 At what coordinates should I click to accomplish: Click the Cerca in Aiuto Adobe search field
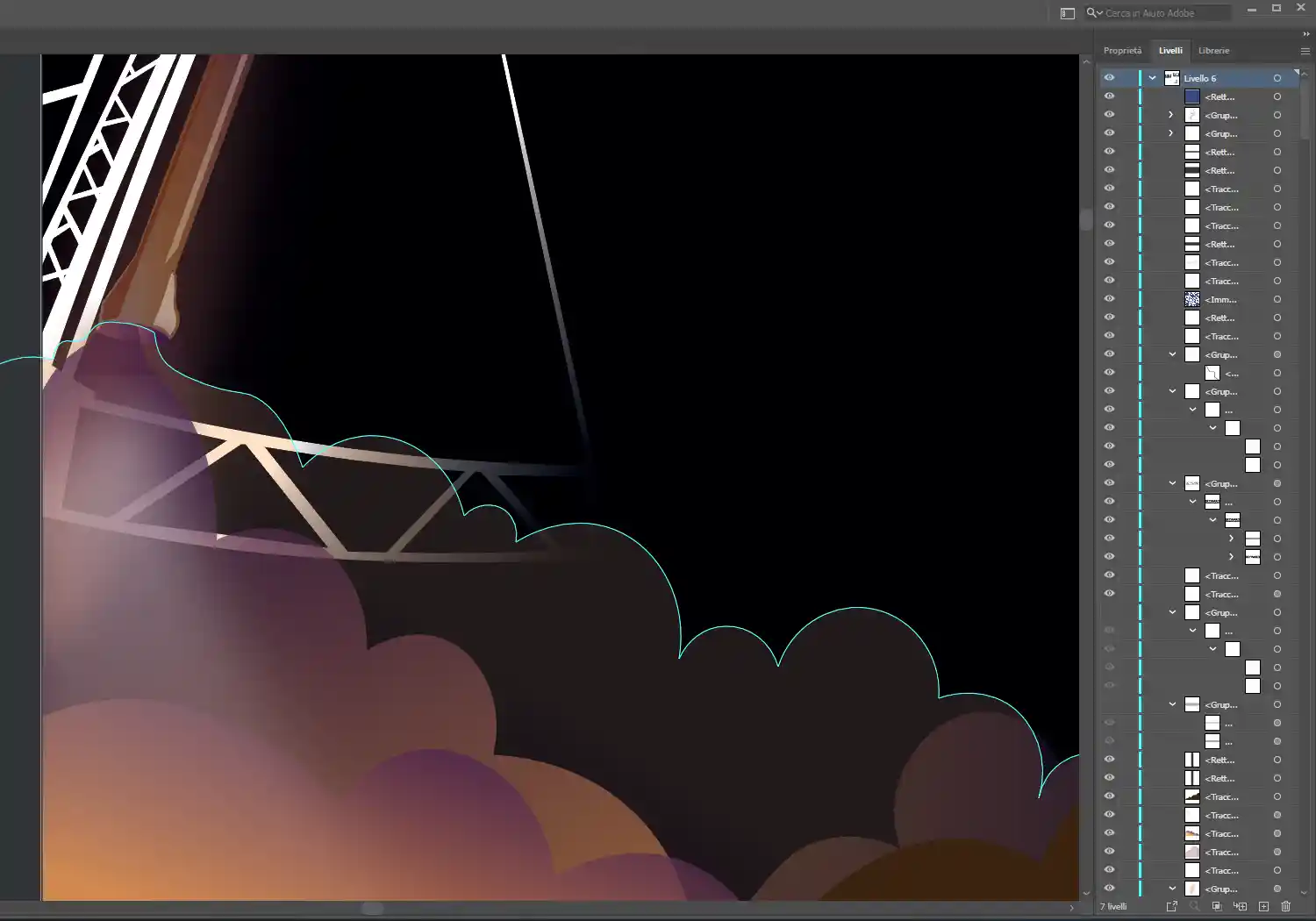coord(1165,13)
